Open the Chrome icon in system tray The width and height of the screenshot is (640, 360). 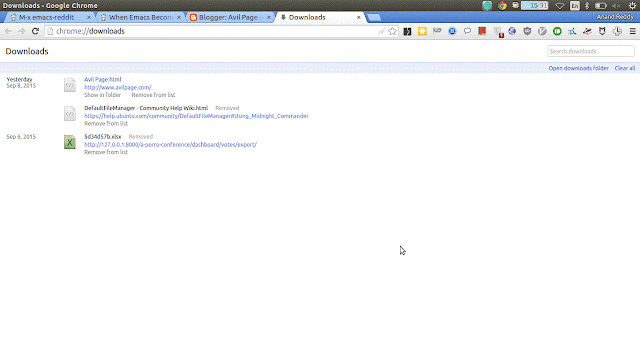[502, 6]
